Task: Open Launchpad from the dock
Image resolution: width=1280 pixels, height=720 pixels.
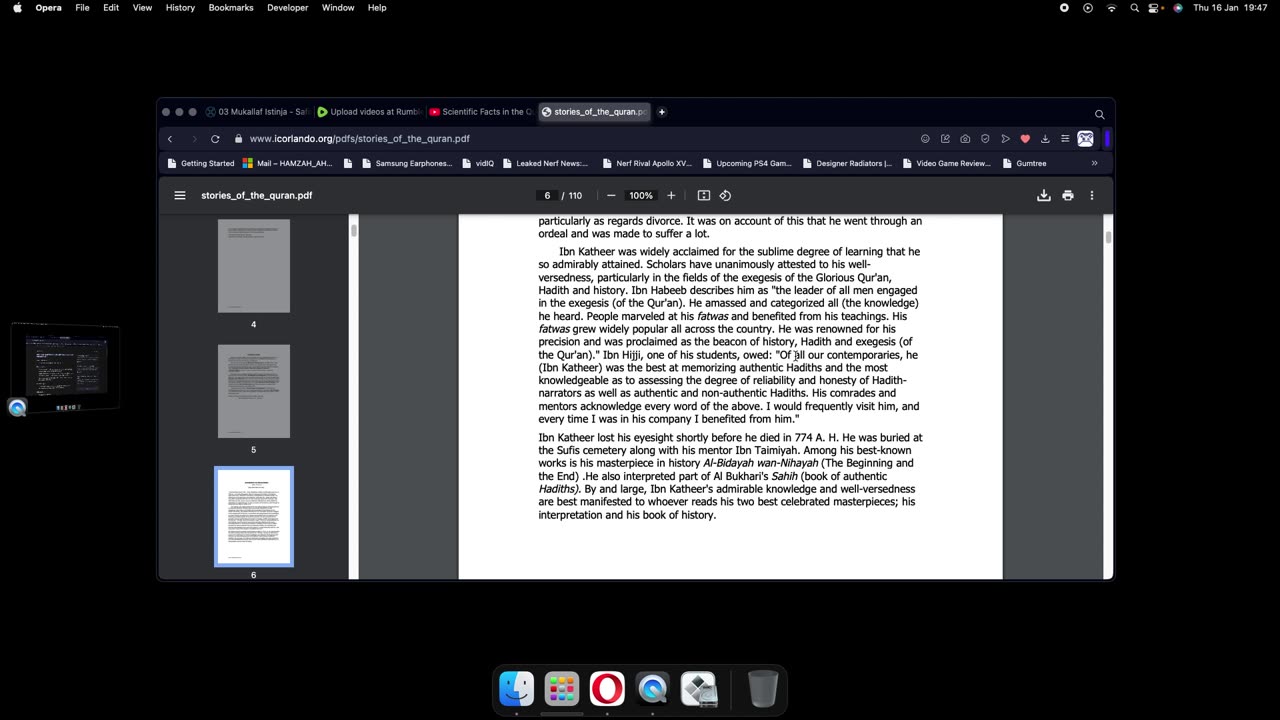Action: 562,689
